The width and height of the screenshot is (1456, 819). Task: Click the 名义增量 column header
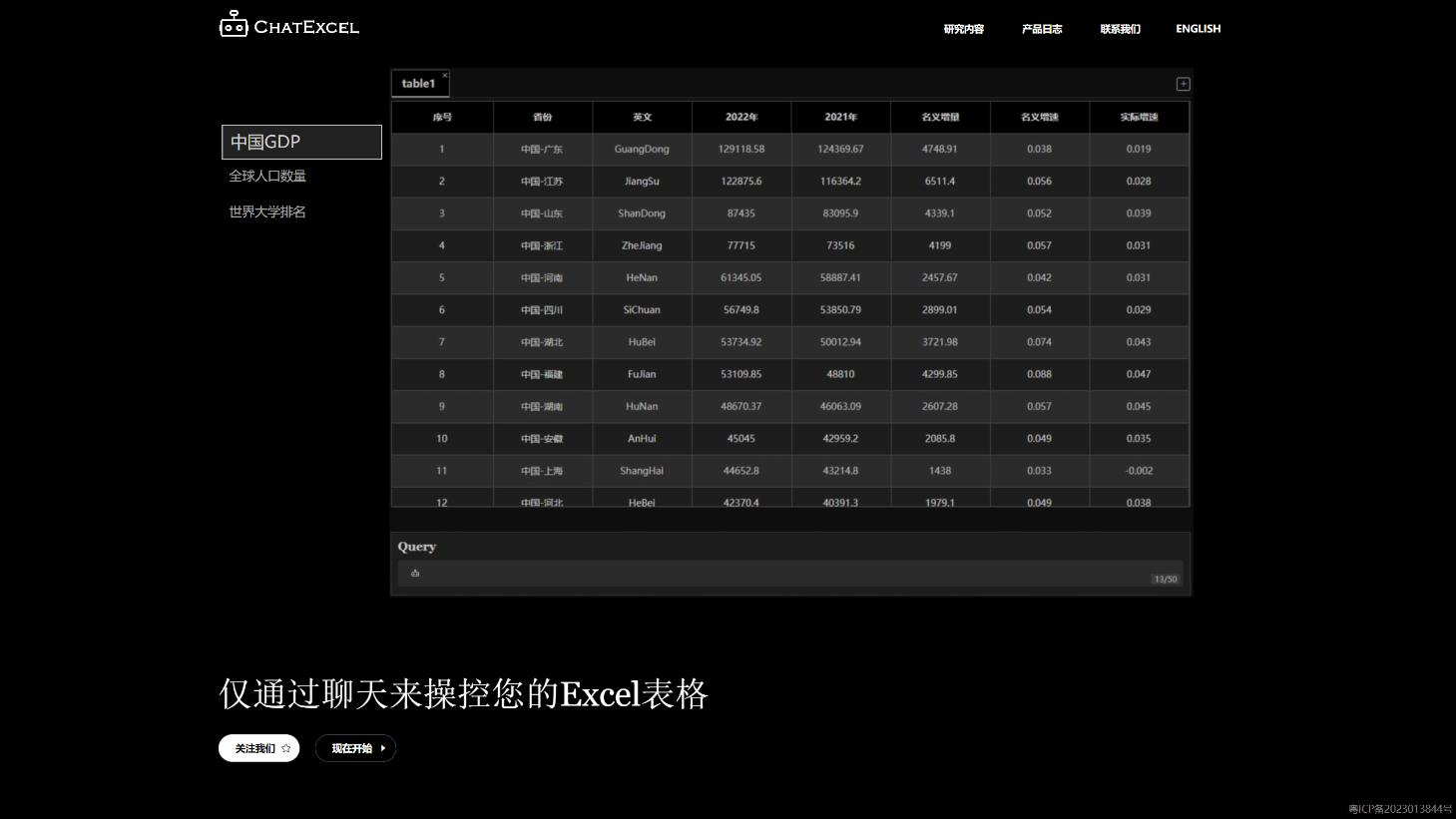[940, 117]
